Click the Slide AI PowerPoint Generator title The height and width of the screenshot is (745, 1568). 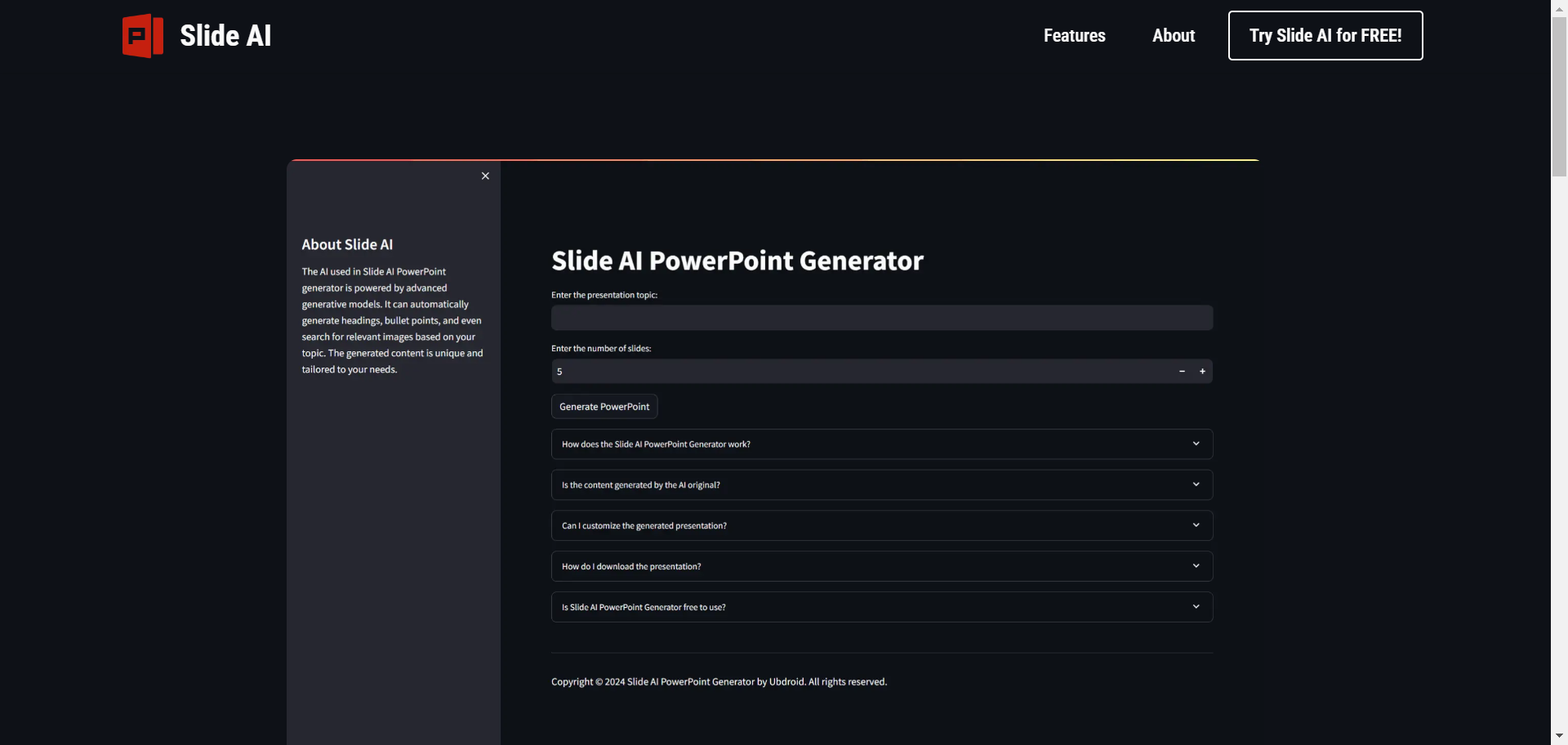click(737, 261)
